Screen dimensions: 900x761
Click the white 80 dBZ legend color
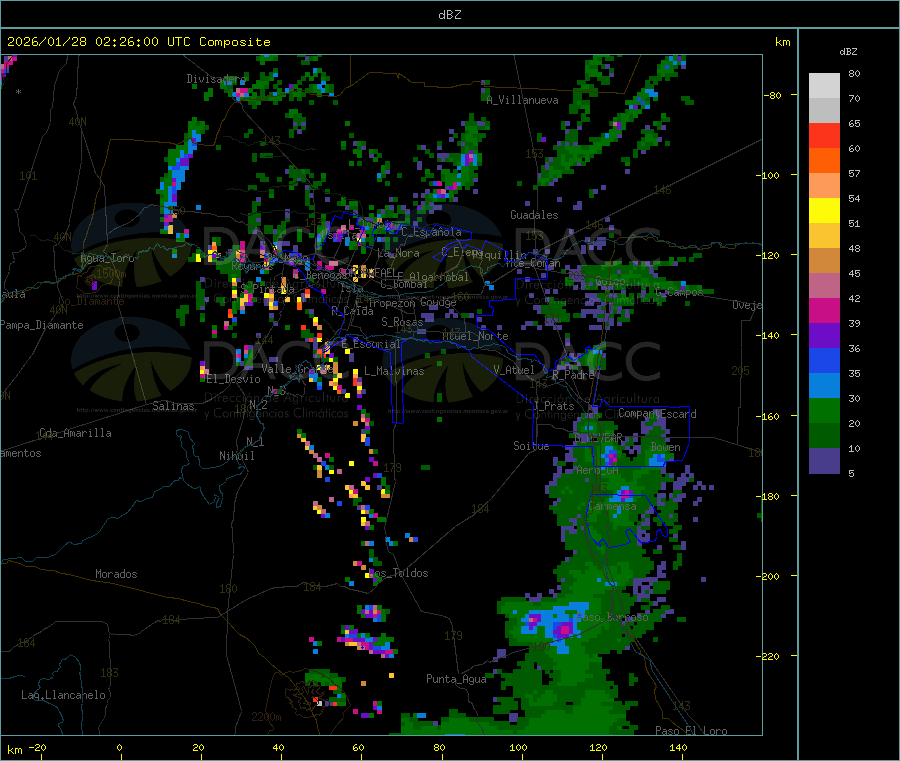pyautogui.click(x=824, y=86)
